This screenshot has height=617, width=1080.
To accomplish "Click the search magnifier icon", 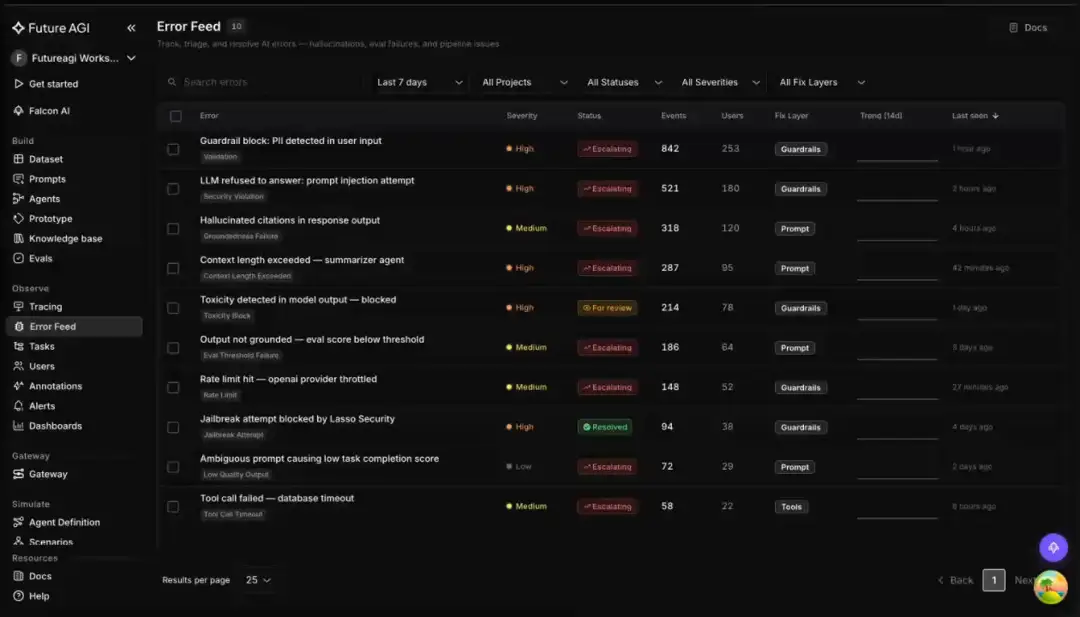I will click(172, 83).
